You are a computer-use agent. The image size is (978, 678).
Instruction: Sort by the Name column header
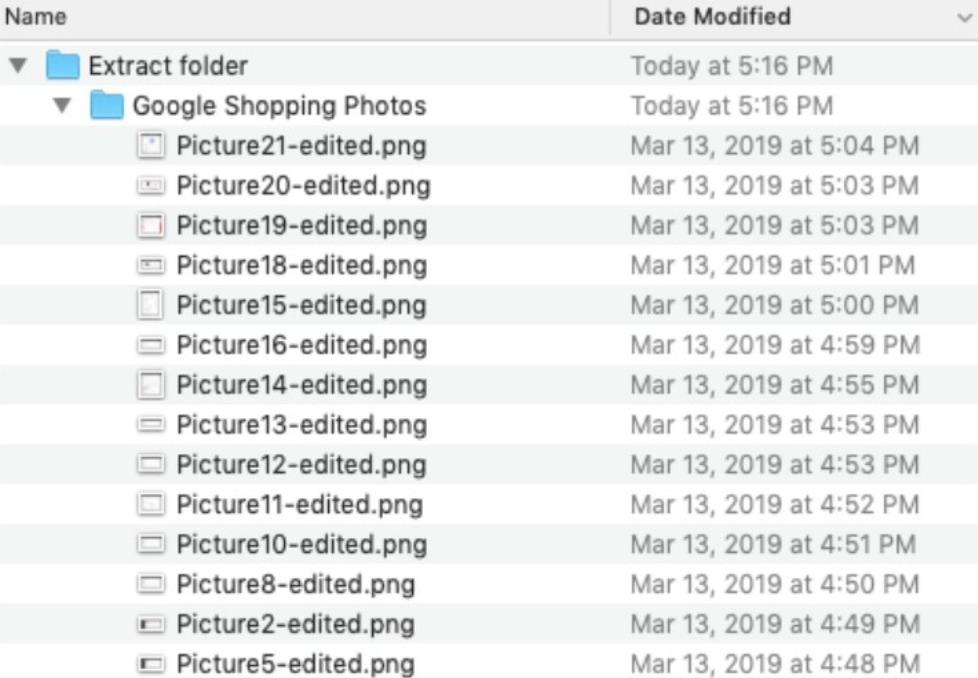[36, 17]
